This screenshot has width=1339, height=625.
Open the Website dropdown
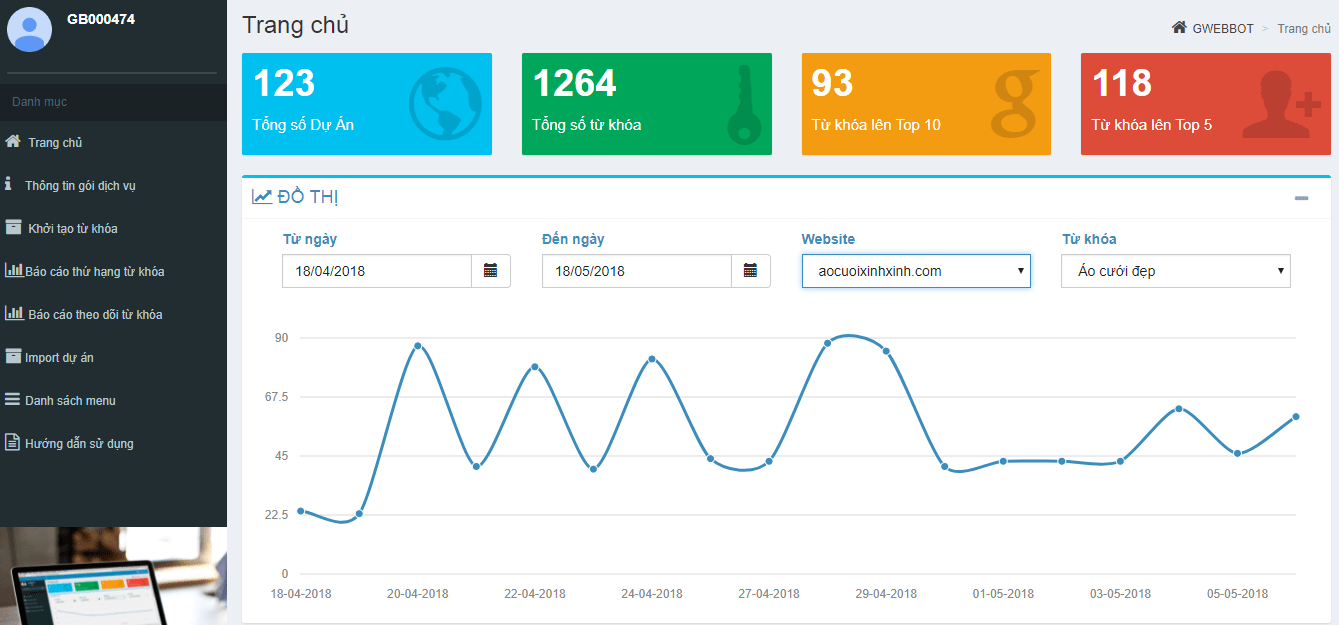coord(915,271)
